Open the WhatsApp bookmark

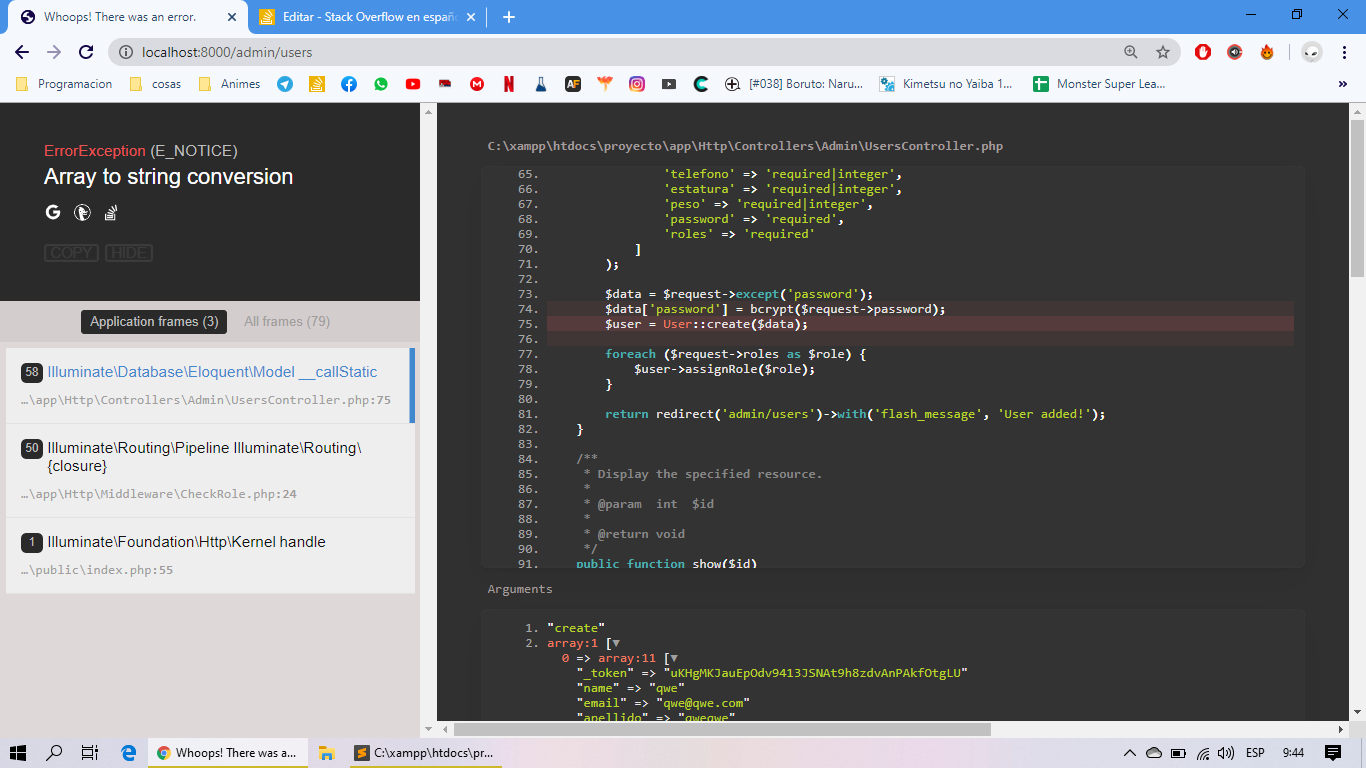[x=381, y=84]
